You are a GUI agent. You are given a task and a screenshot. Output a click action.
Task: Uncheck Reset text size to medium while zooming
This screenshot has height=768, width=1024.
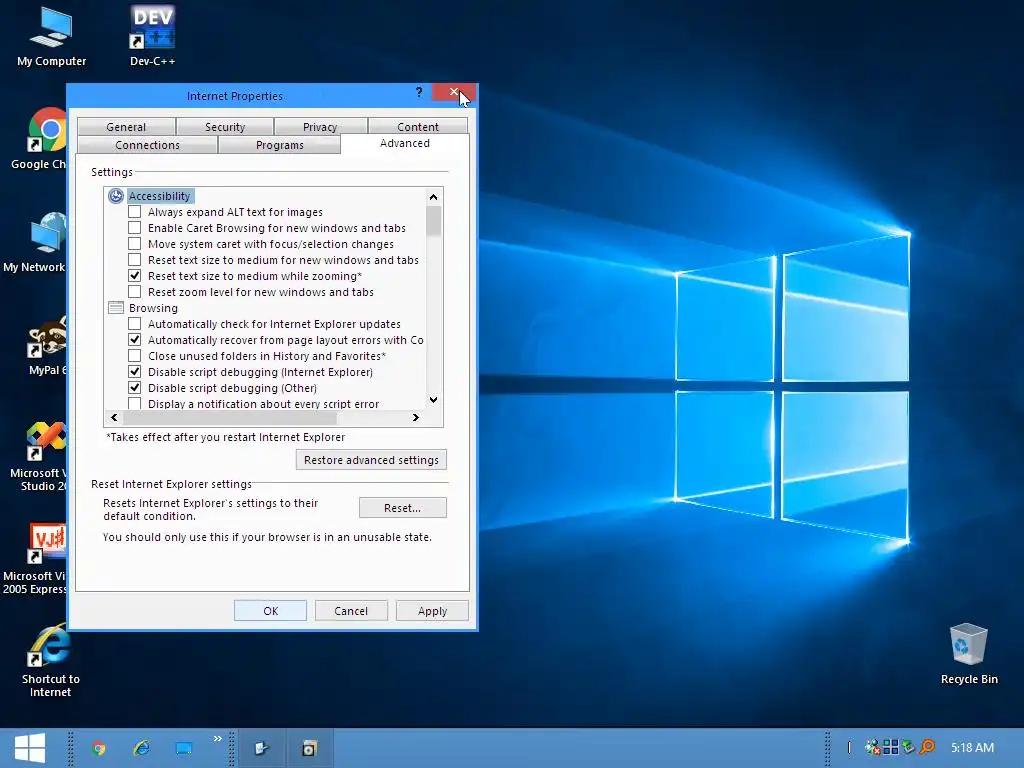[x=134, y=276]
